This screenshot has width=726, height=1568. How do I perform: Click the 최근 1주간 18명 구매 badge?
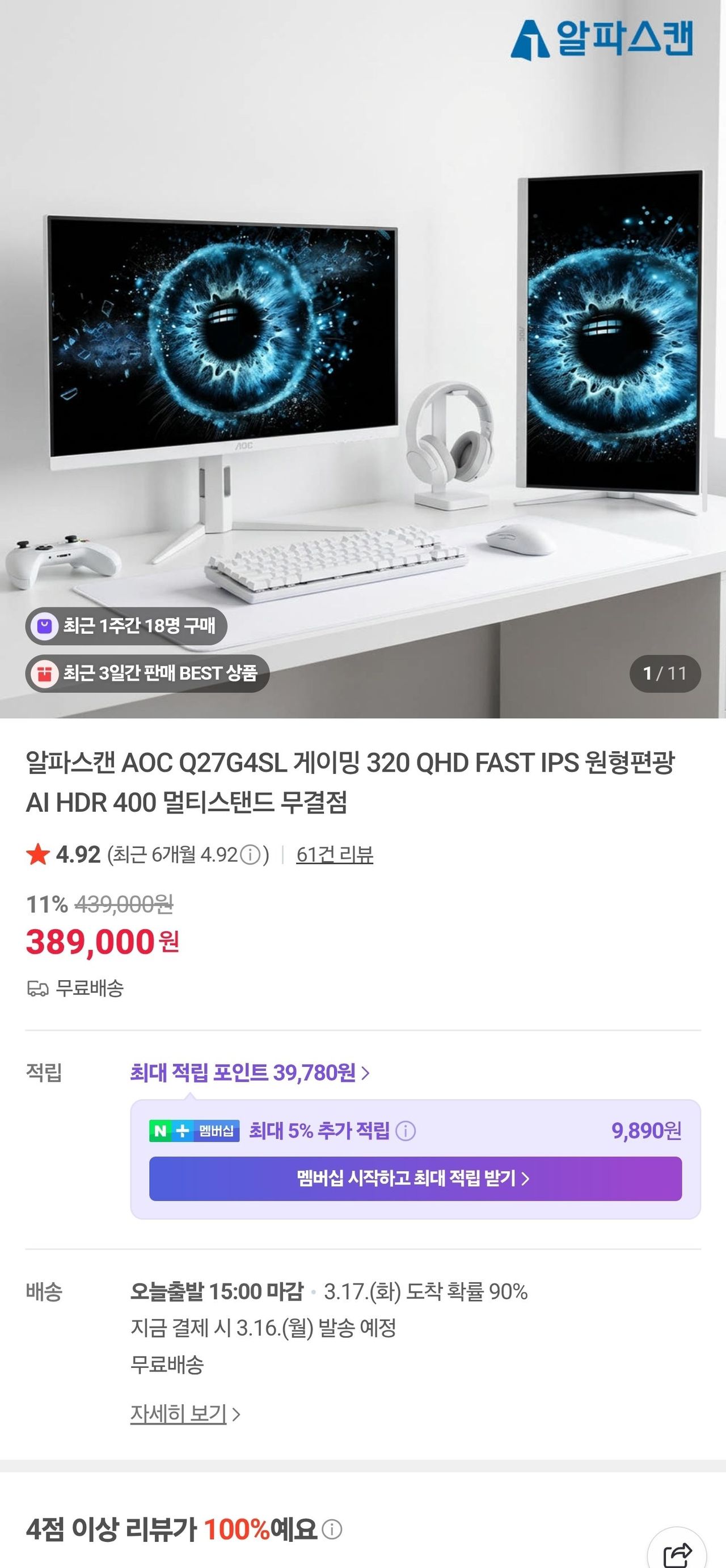click(x=126, y=626)
